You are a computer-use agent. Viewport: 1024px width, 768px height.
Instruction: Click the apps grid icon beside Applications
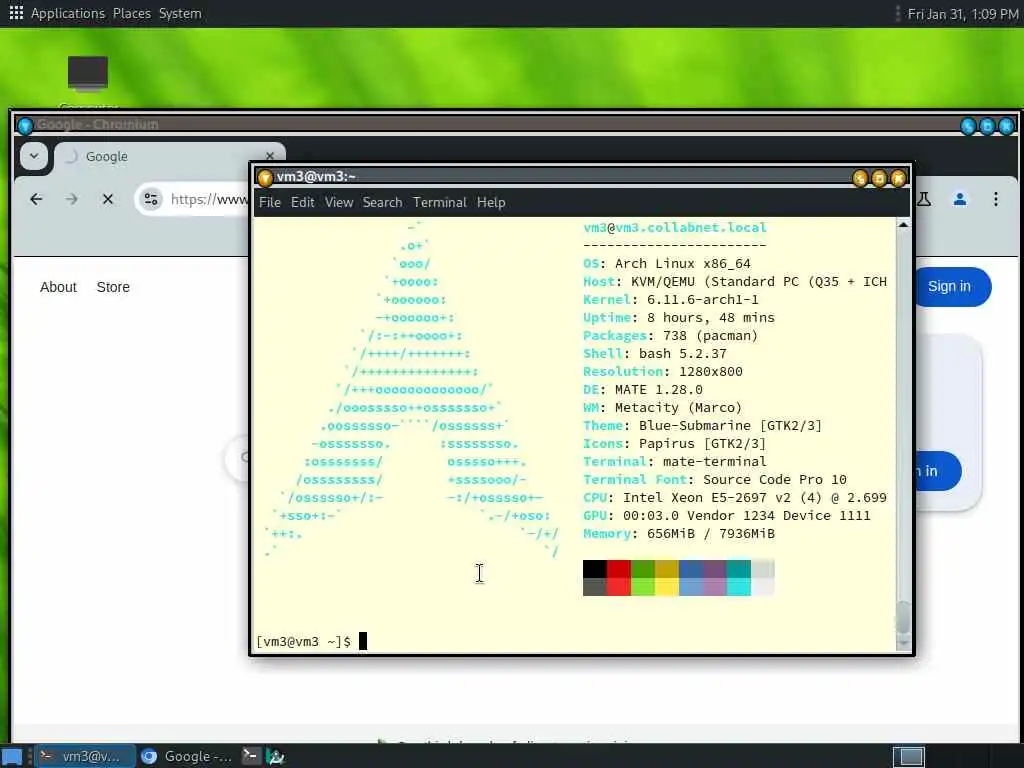click(16, 13)
